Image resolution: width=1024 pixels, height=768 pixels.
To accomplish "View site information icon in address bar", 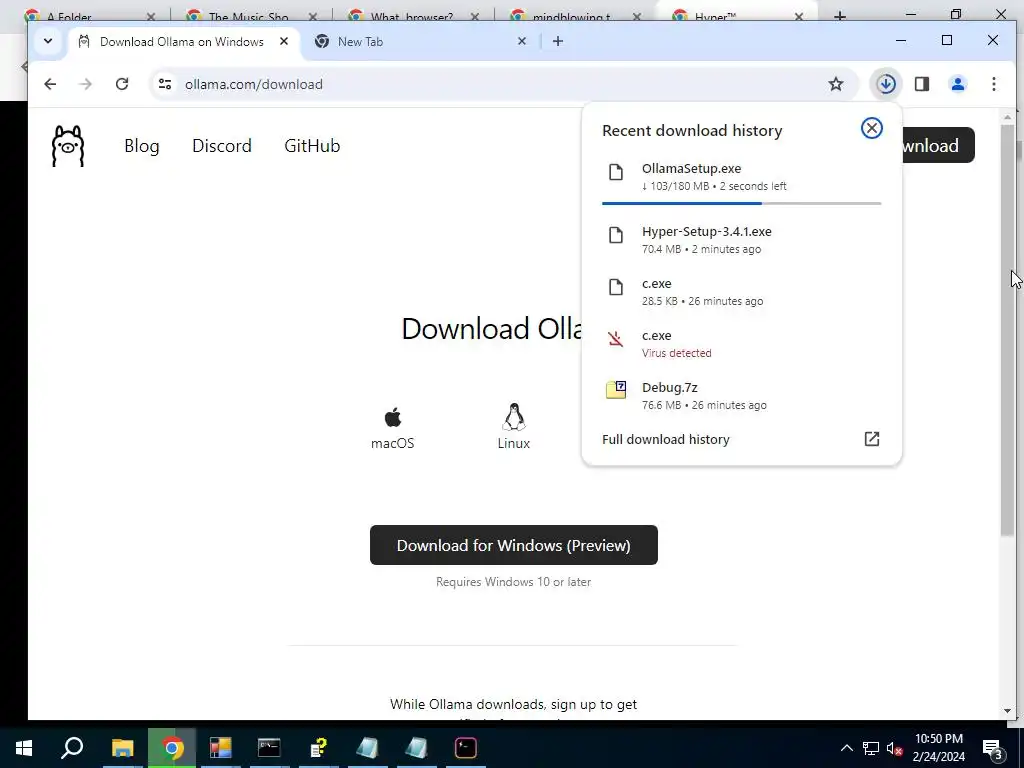I will point(165,84).
